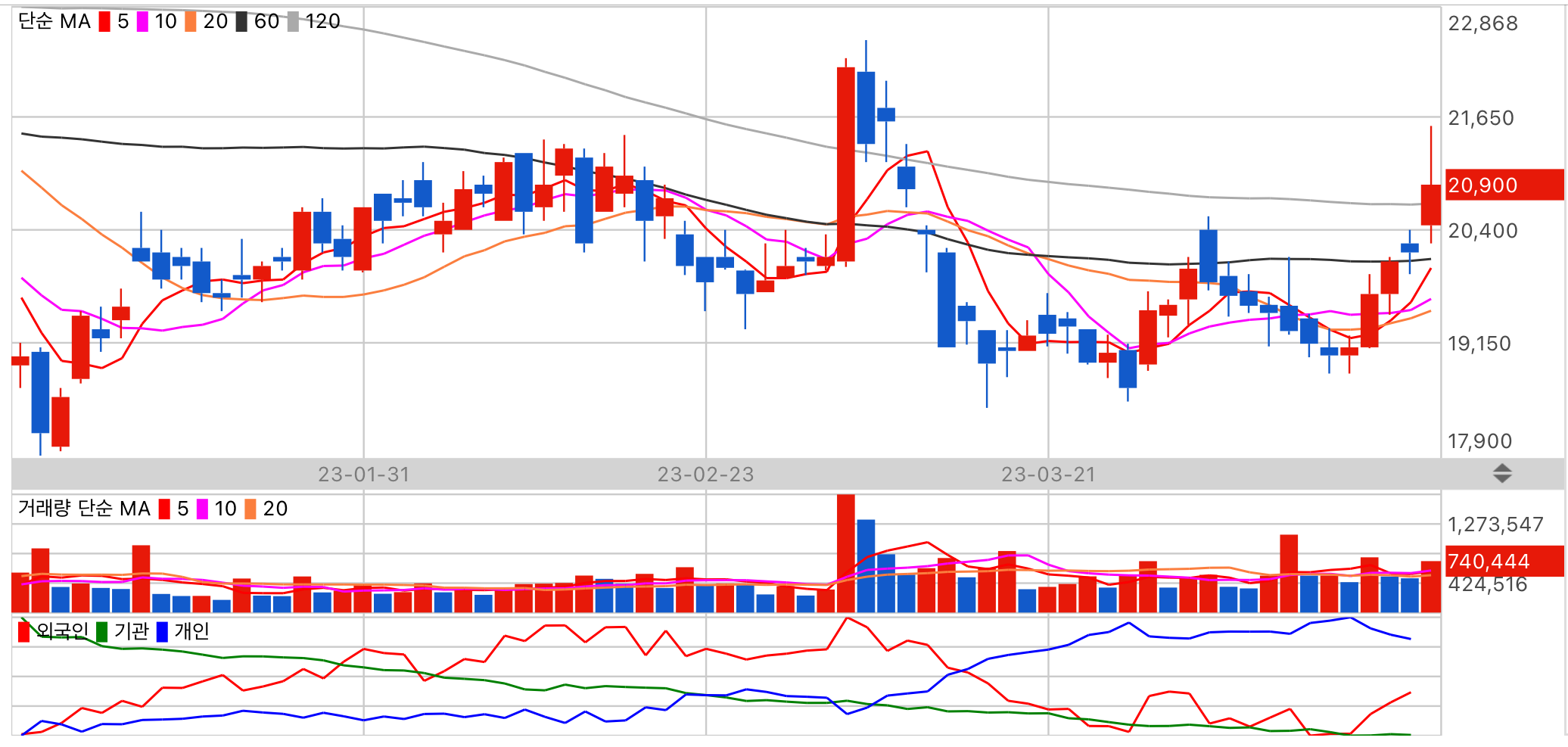Click the green 기관 legend swatch
Viewport: 1568px width, 747px height.
pyautogui.click(x=101, y=631)
